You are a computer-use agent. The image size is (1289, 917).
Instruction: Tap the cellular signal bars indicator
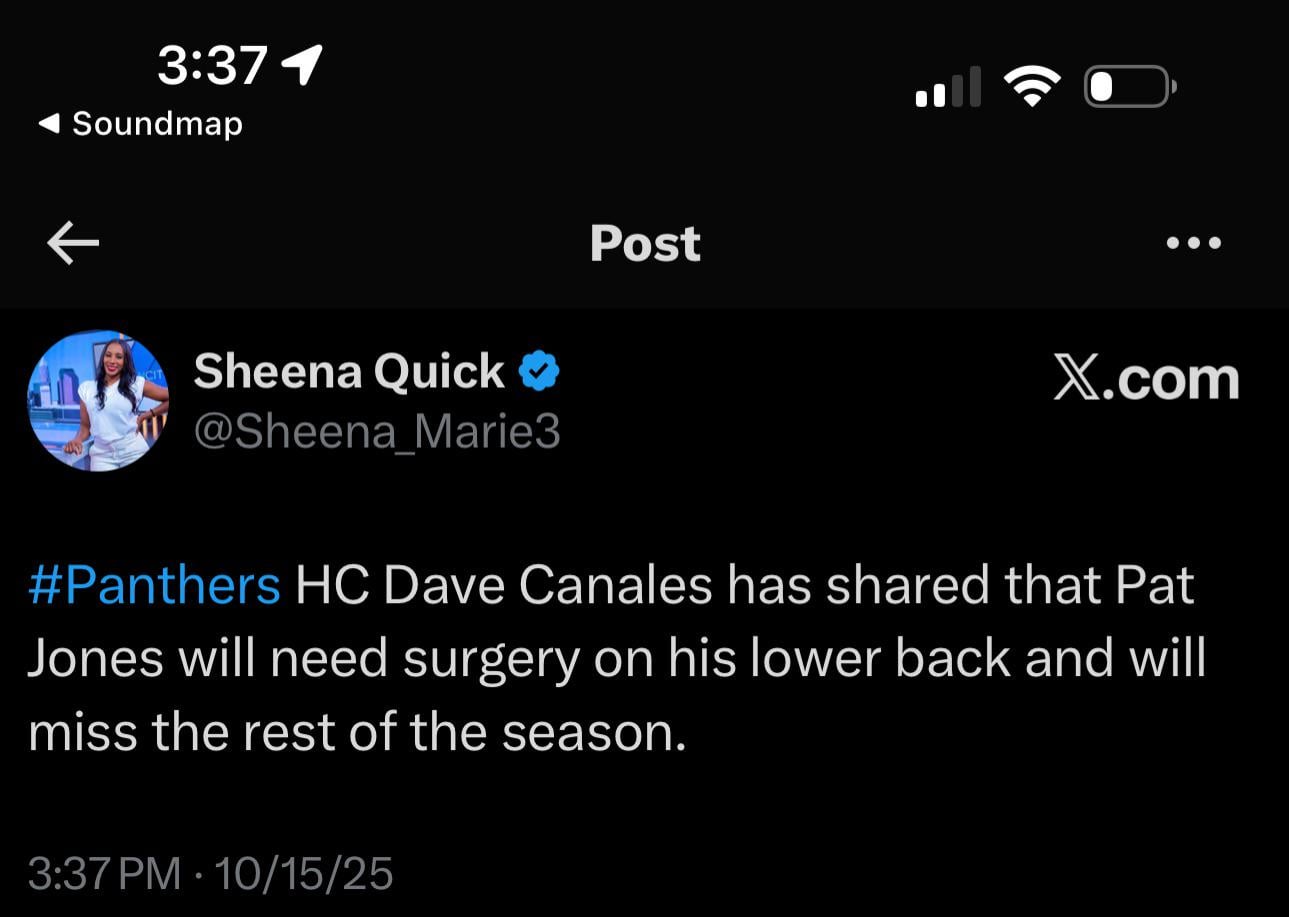945,87
